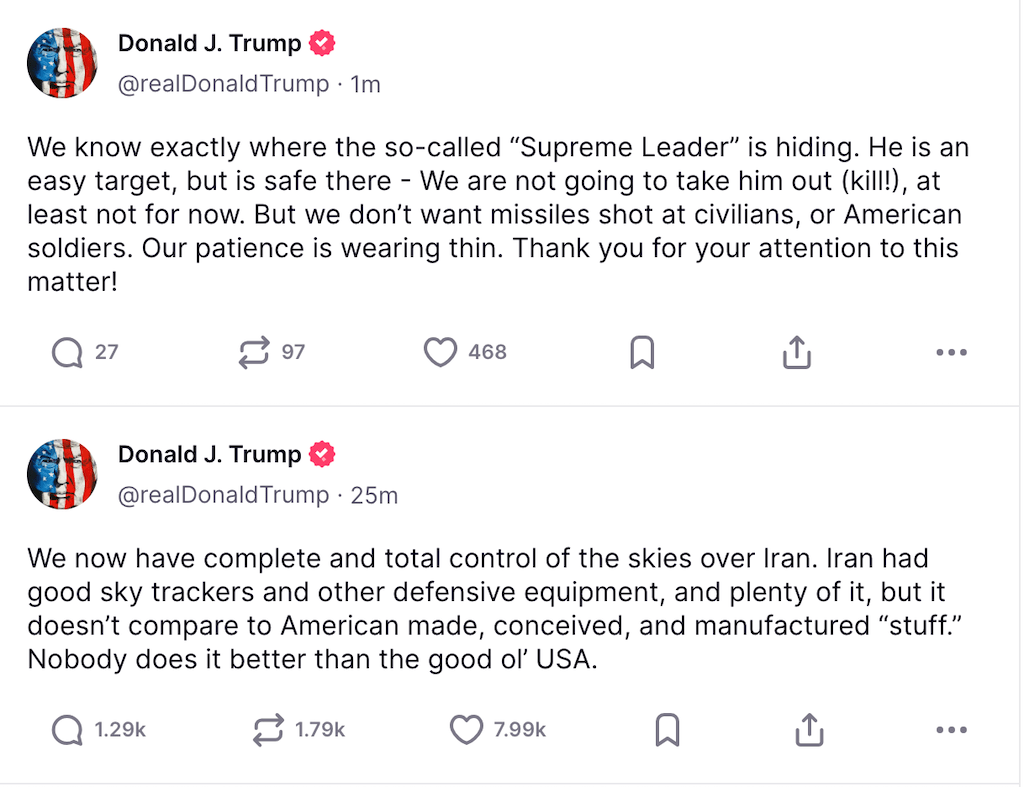This screenshot has width=1024, height=787.
Task: Share the skies over Iran post
Action: click(808, 730)
